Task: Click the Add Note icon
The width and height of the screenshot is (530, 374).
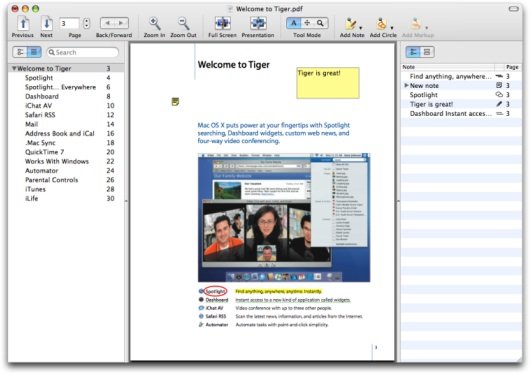Action: pos(350,24)
